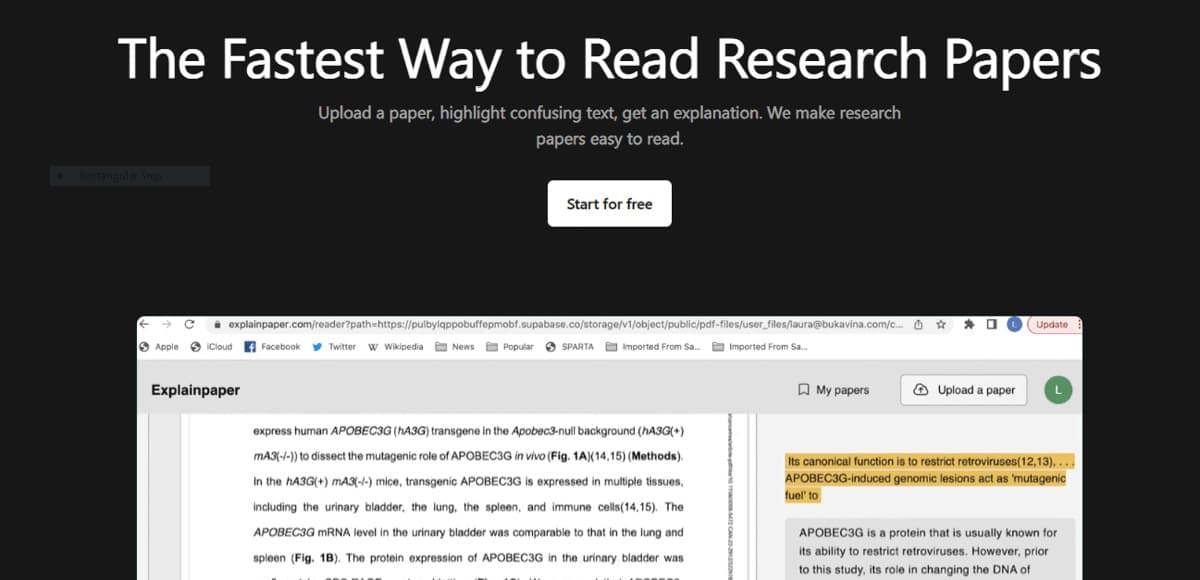Viewport: 1200px width, 580px height.
Task: Open the SPARTA bookmark
Action: [x=570, y=347]
